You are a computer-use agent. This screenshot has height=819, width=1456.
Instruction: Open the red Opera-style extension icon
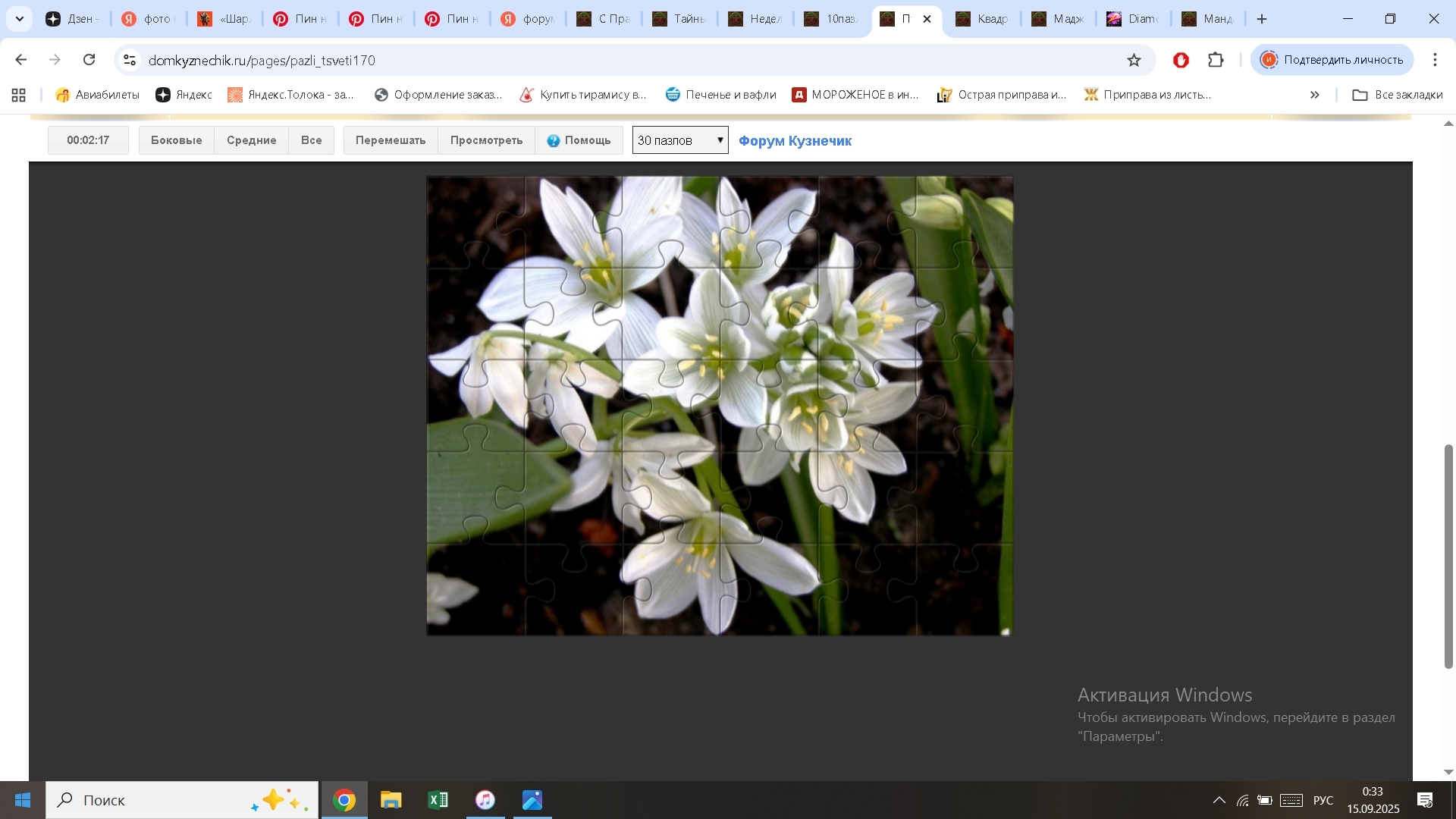pos(1181,60)
